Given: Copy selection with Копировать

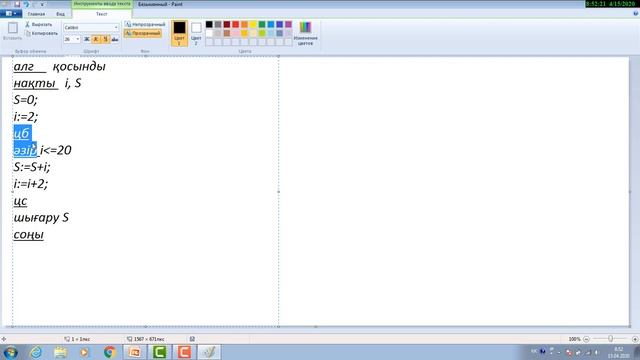Looking at the screenshot, I should (41, 33).
